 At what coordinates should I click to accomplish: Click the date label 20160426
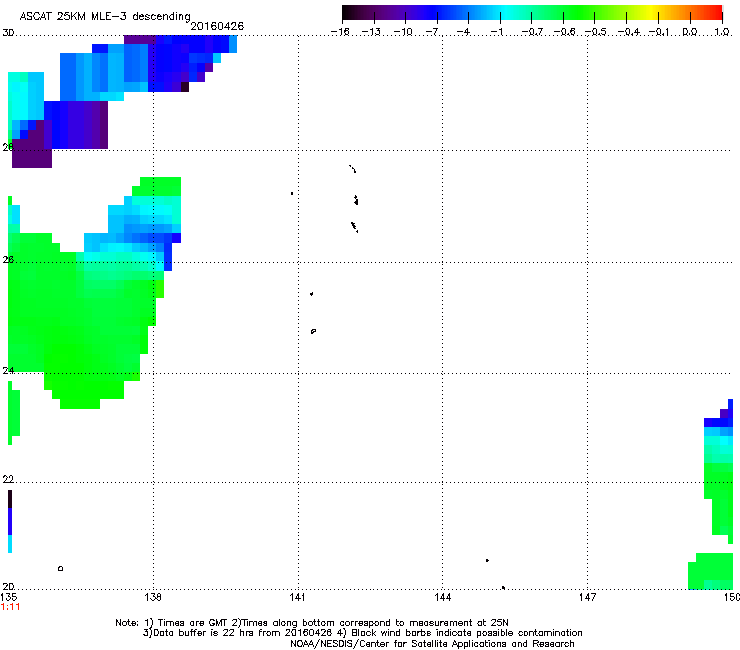pos(217,26)
